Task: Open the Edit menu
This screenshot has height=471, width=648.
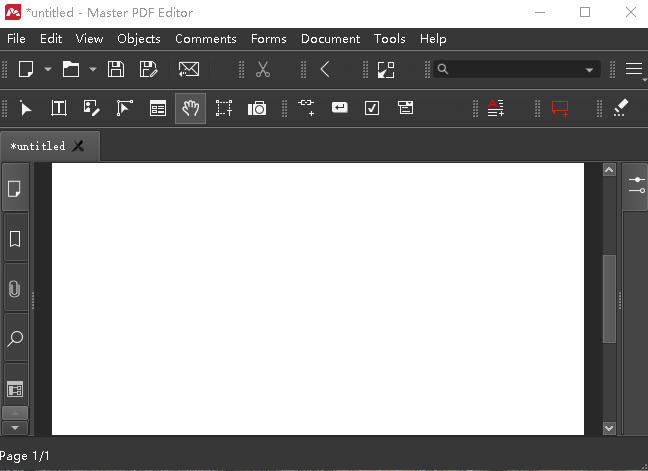Action: click(51, 39)
